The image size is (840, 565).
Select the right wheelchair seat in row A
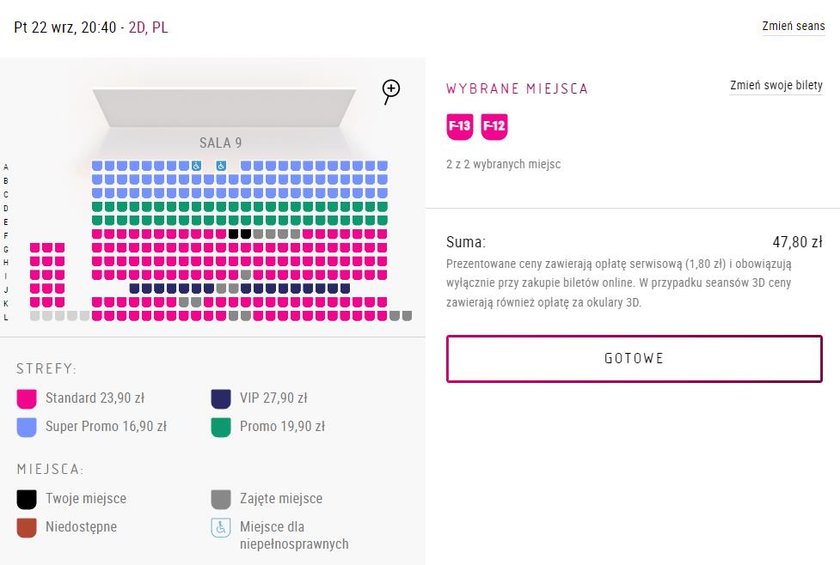point(221,166)
